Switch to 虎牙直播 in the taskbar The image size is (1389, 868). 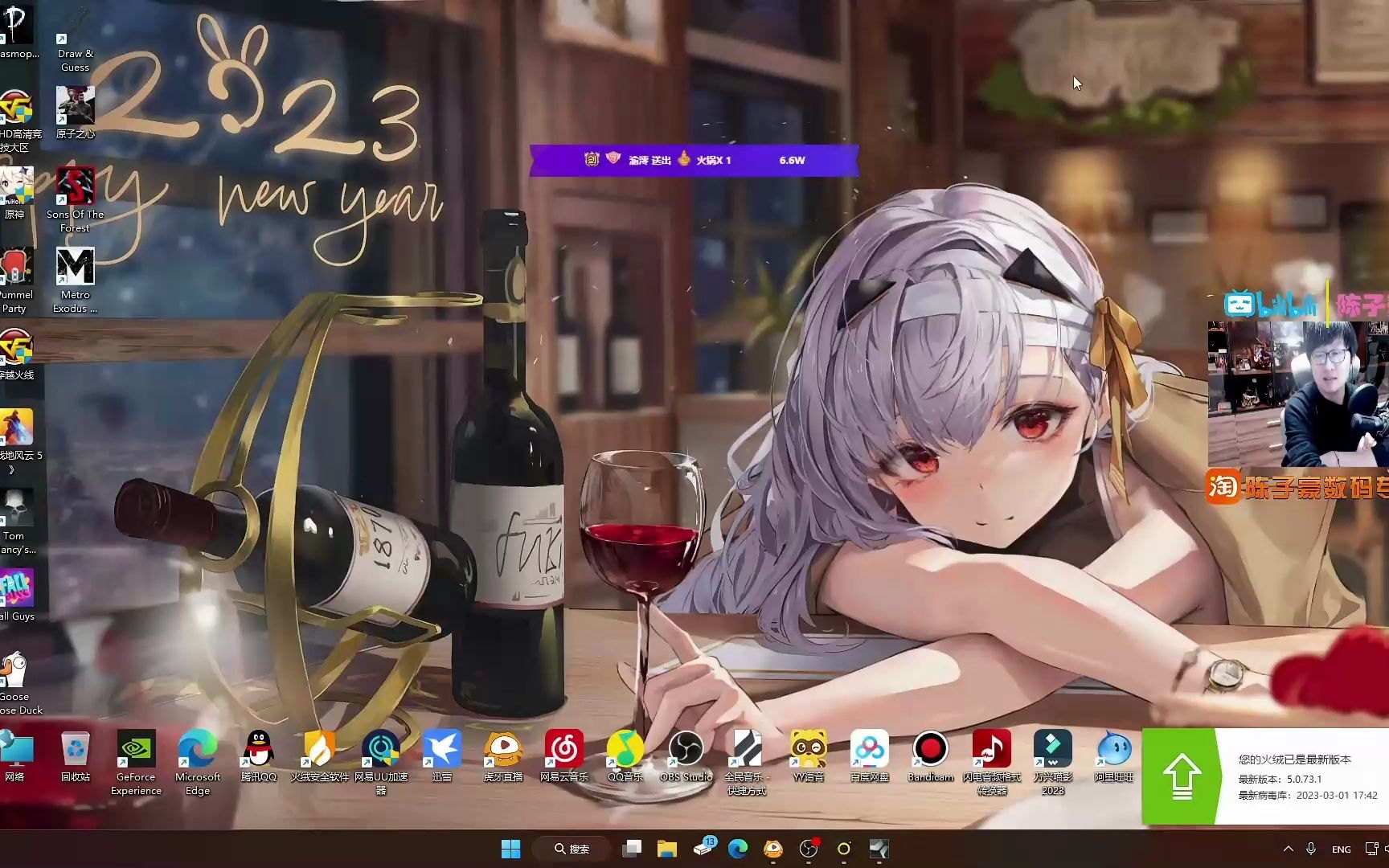point(773,849)
